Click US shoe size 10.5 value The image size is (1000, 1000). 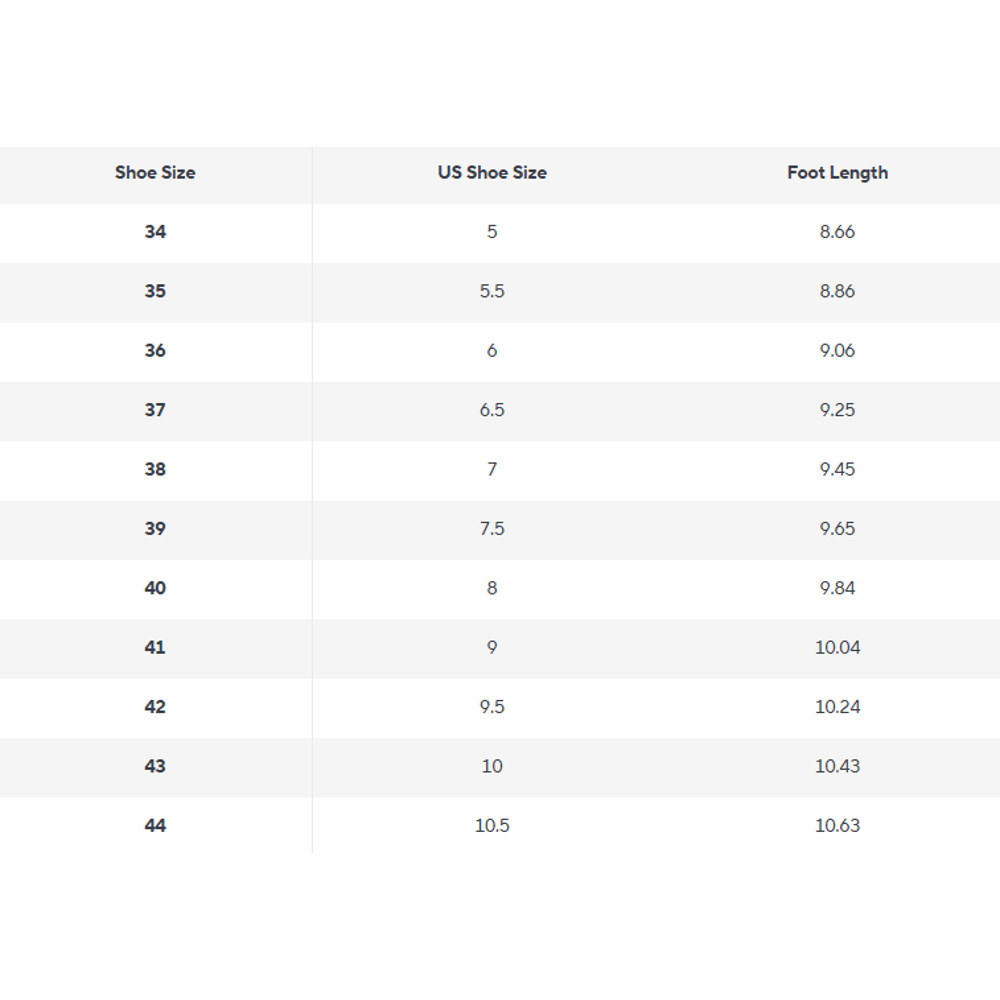point(492,826)
